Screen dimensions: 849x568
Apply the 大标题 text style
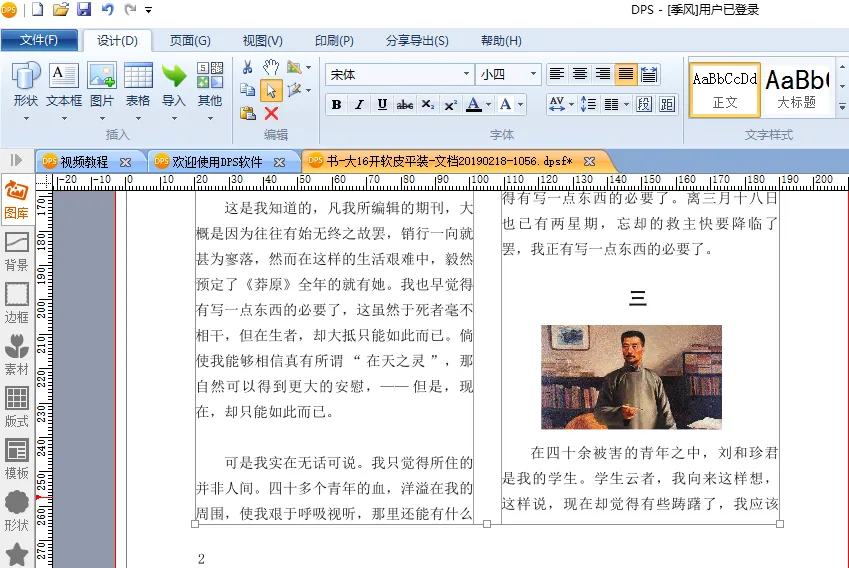click(x=799, y=89)
